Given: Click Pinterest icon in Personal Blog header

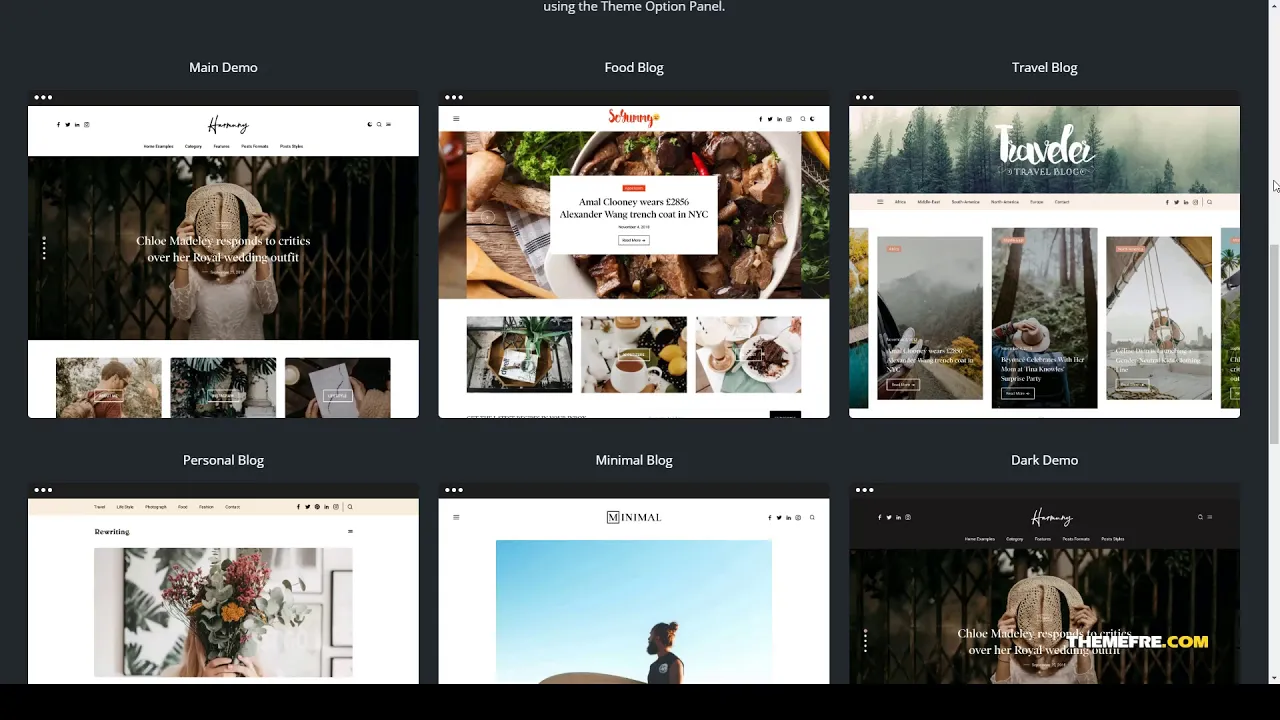Looking at the screenshot, I should click(317, 507).
